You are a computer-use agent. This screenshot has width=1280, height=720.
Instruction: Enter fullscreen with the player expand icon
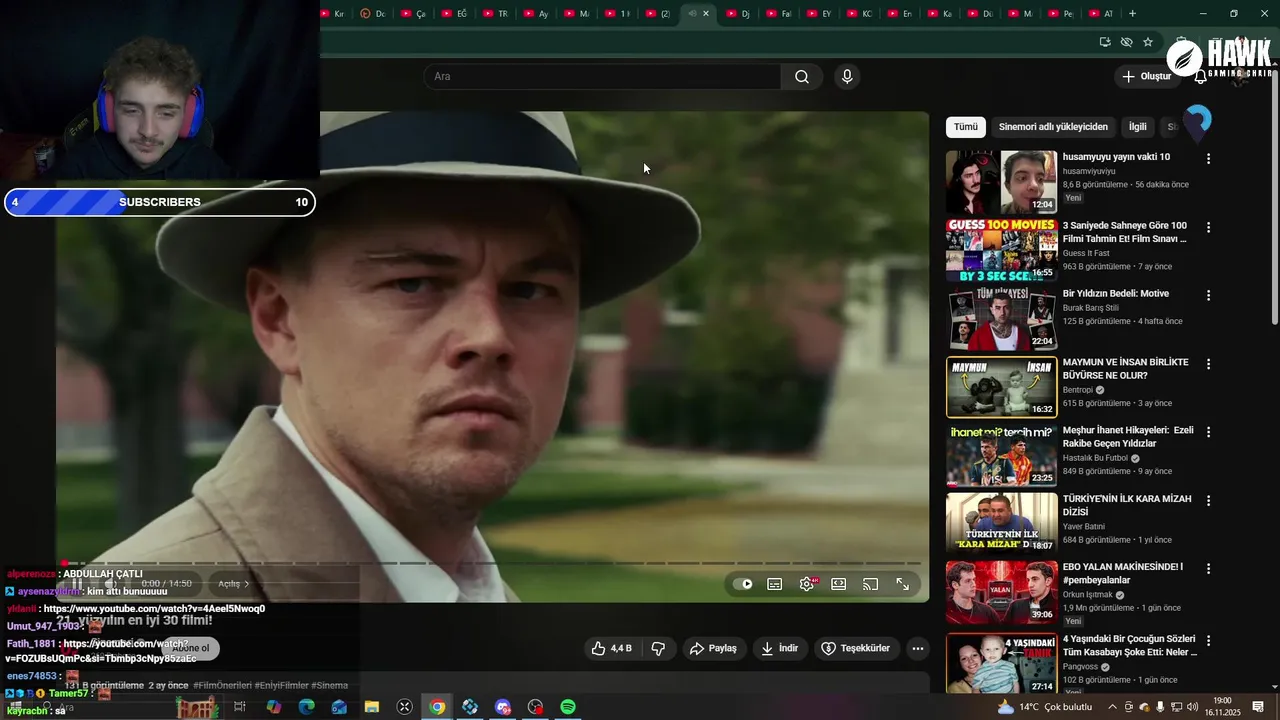coord(903,584)
